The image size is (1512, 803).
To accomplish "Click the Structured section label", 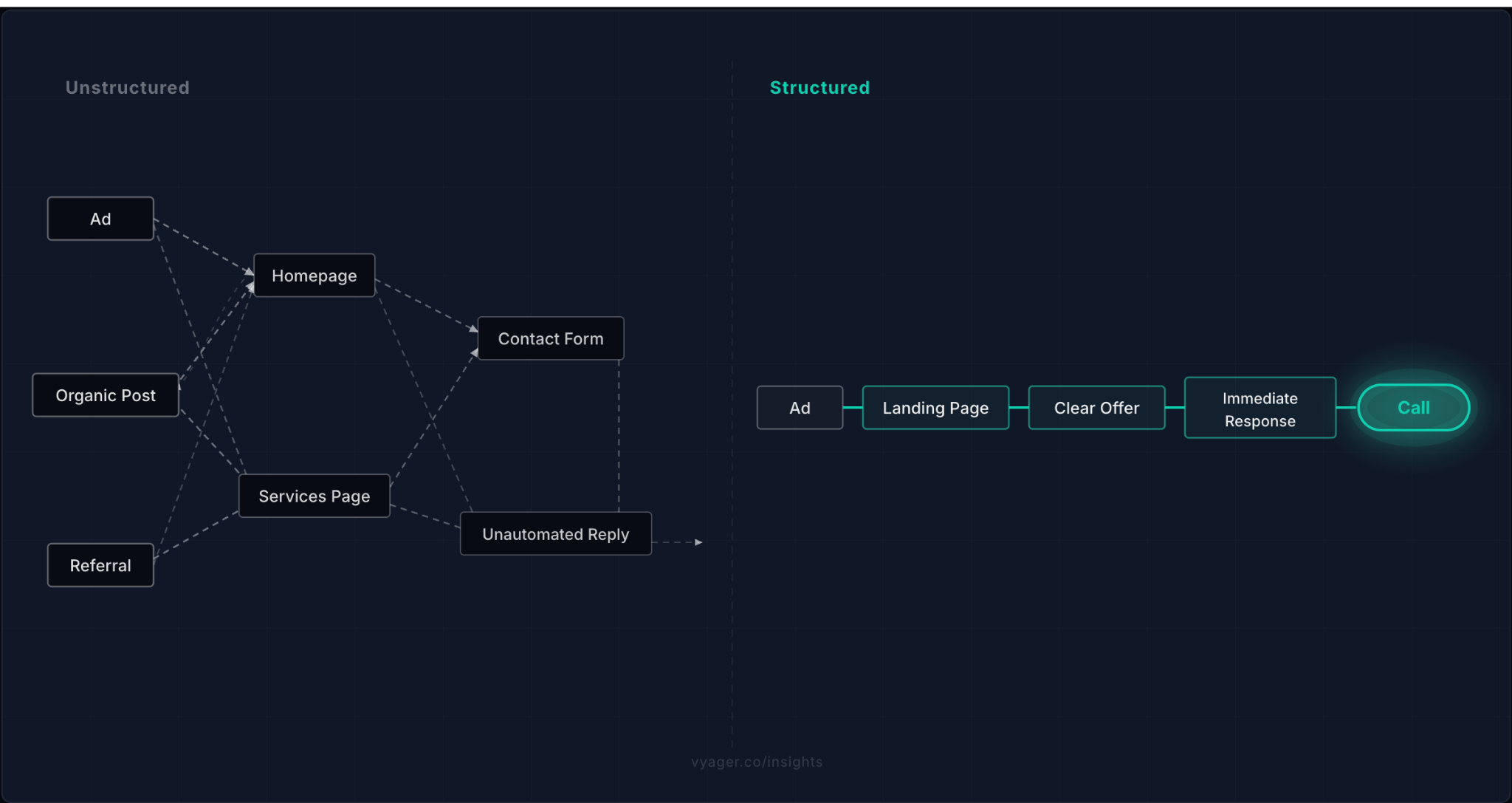I will 819,87.
